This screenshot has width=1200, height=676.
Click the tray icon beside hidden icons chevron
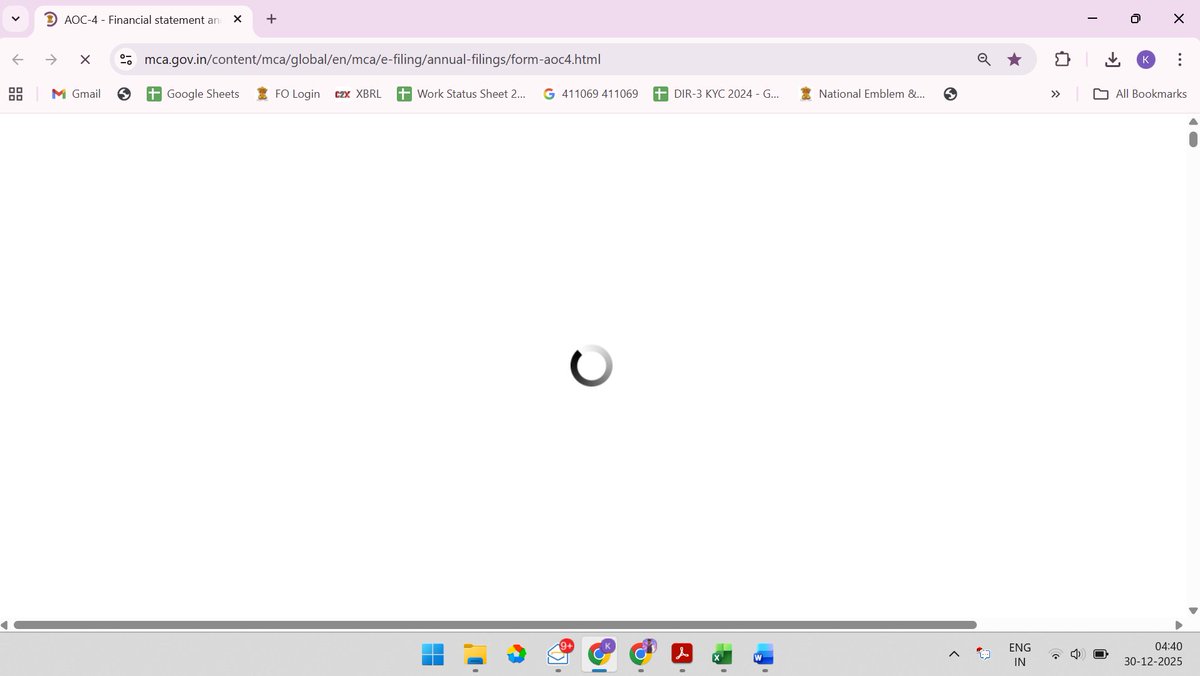tap(984, 654)
